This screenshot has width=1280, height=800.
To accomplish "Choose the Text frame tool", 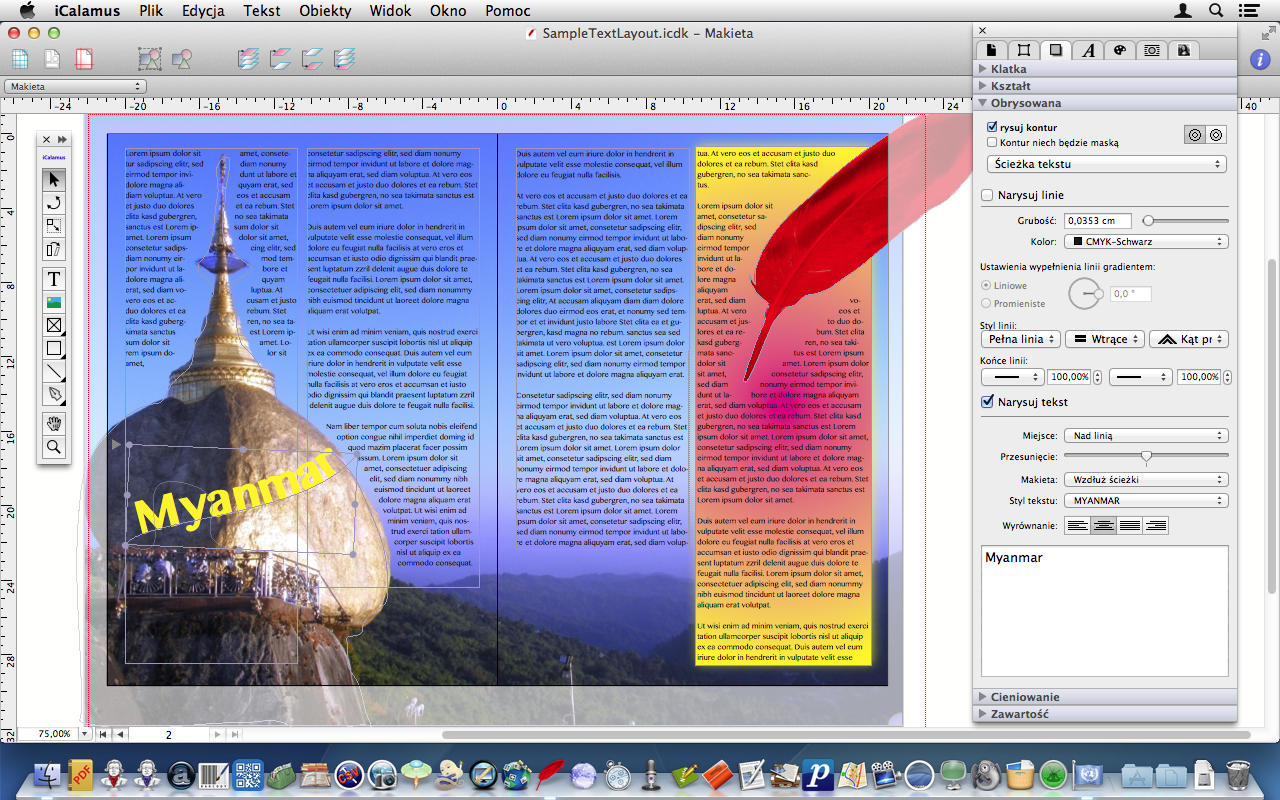I will tap(54, 279).
